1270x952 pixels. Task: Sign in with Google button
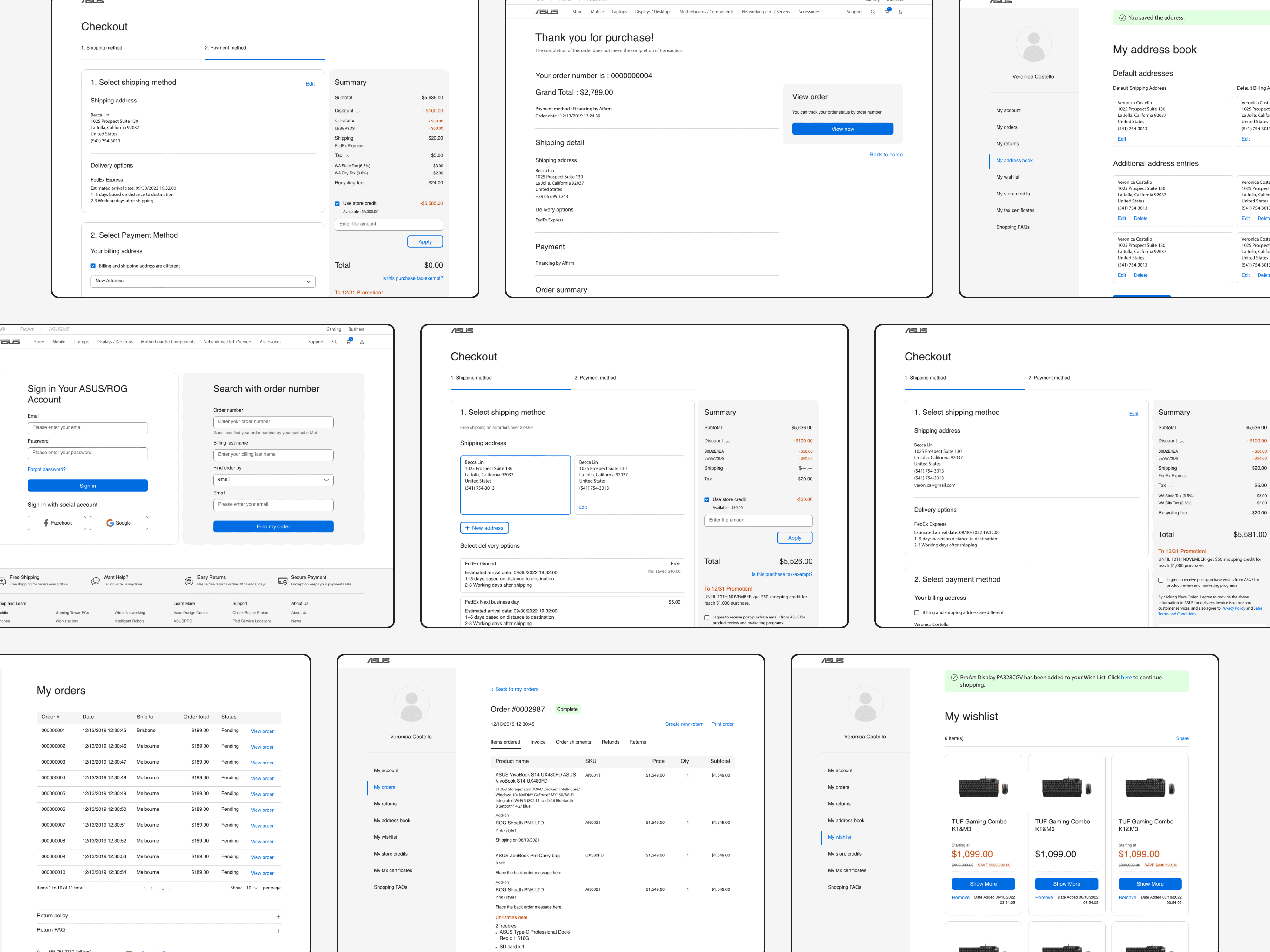click(119, 523)
